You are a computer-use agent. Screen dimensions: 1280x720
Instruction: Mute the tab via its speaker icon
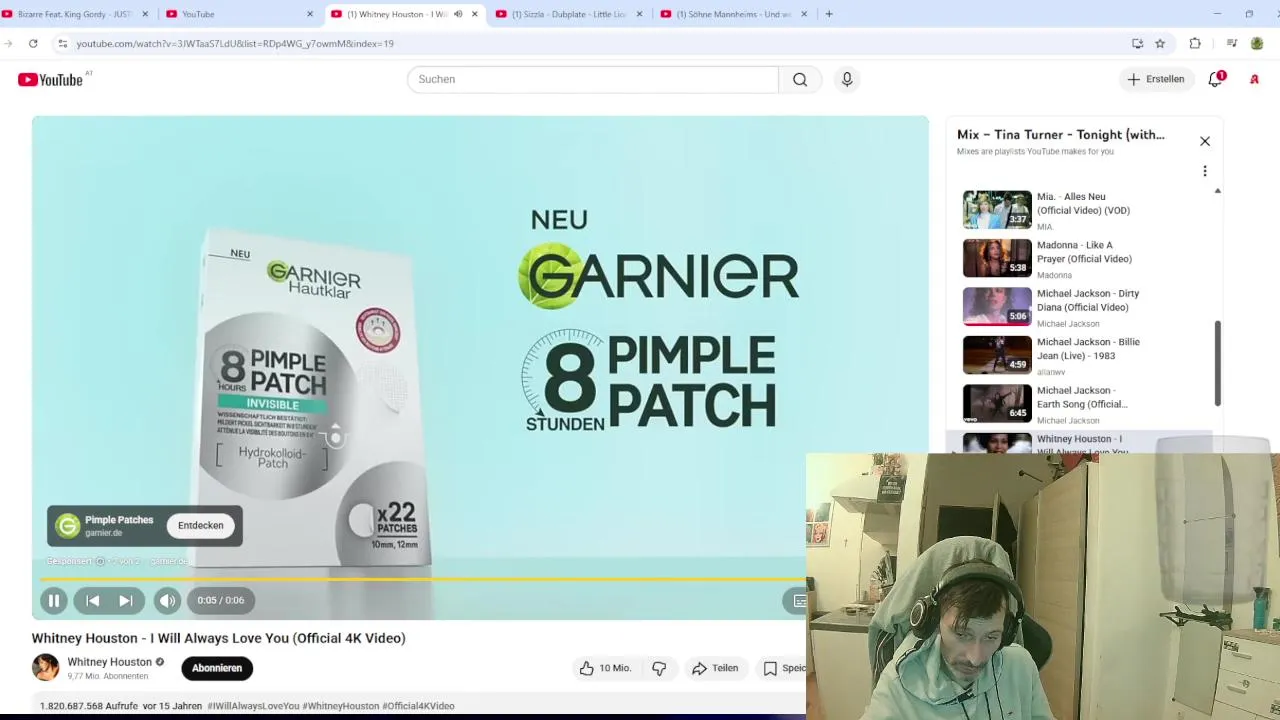pyautogui.click(x=458, y=14)
